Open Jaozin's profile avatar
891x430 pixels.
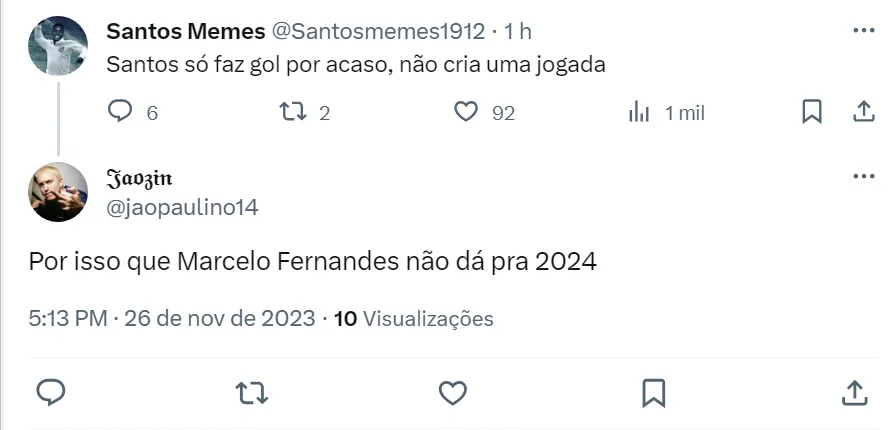tap(57, 192)
